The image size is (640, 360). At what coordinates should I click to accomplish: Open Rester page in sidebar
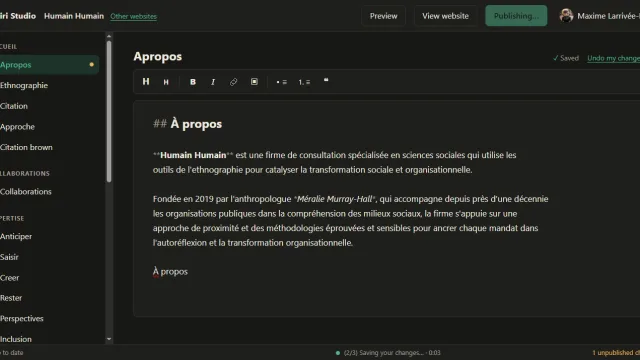(11, 298)
